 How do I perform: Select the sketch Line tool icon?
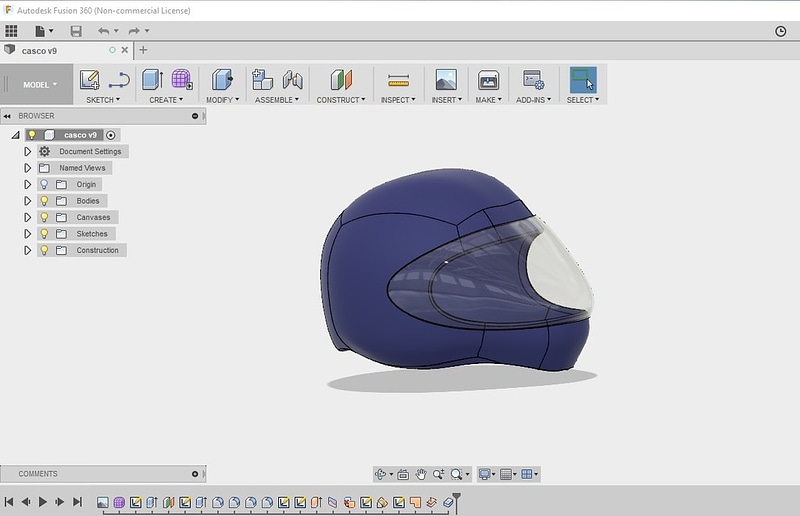point(119,80)
